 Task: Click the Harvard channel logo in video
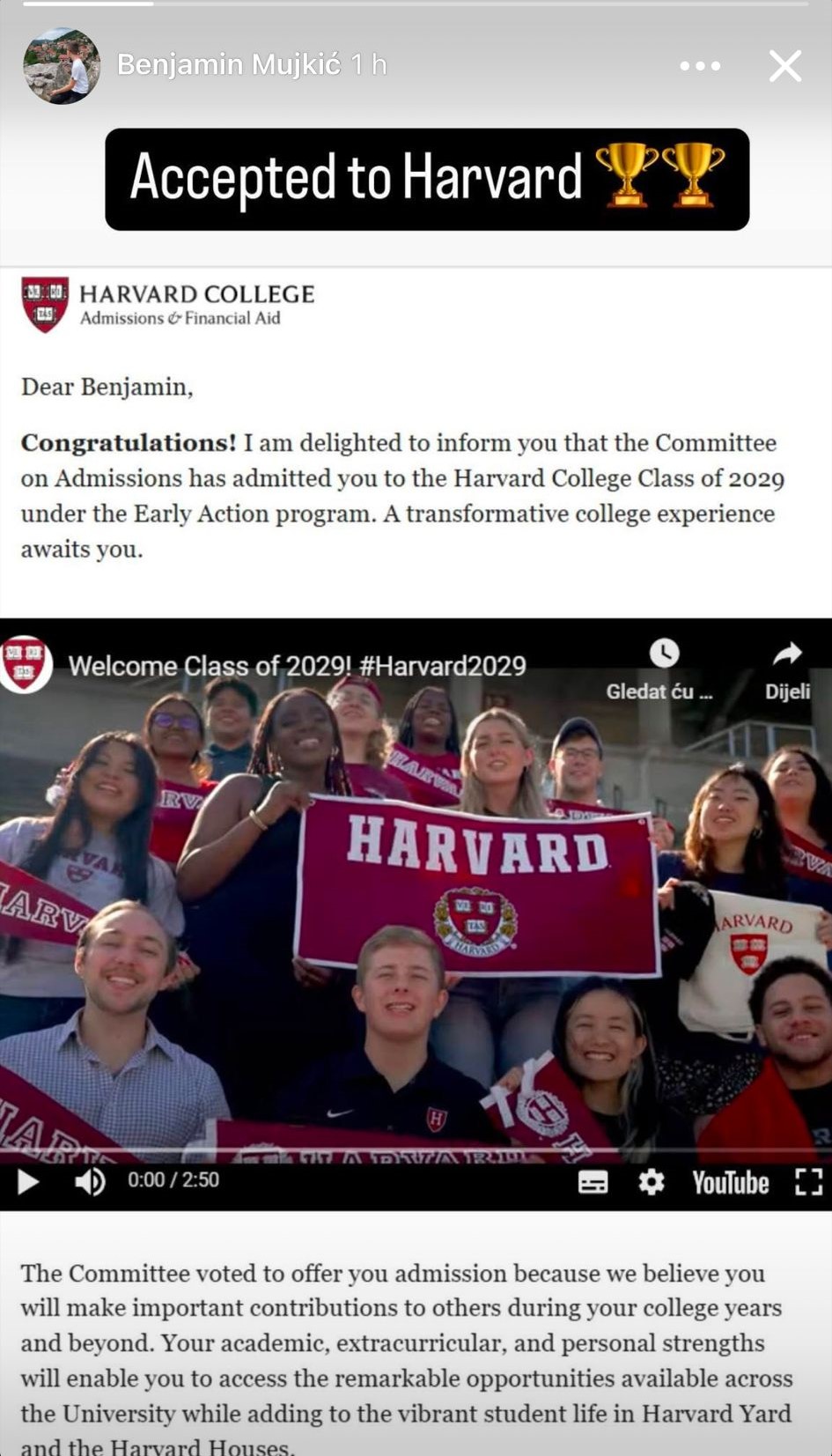tap(25, 664)
